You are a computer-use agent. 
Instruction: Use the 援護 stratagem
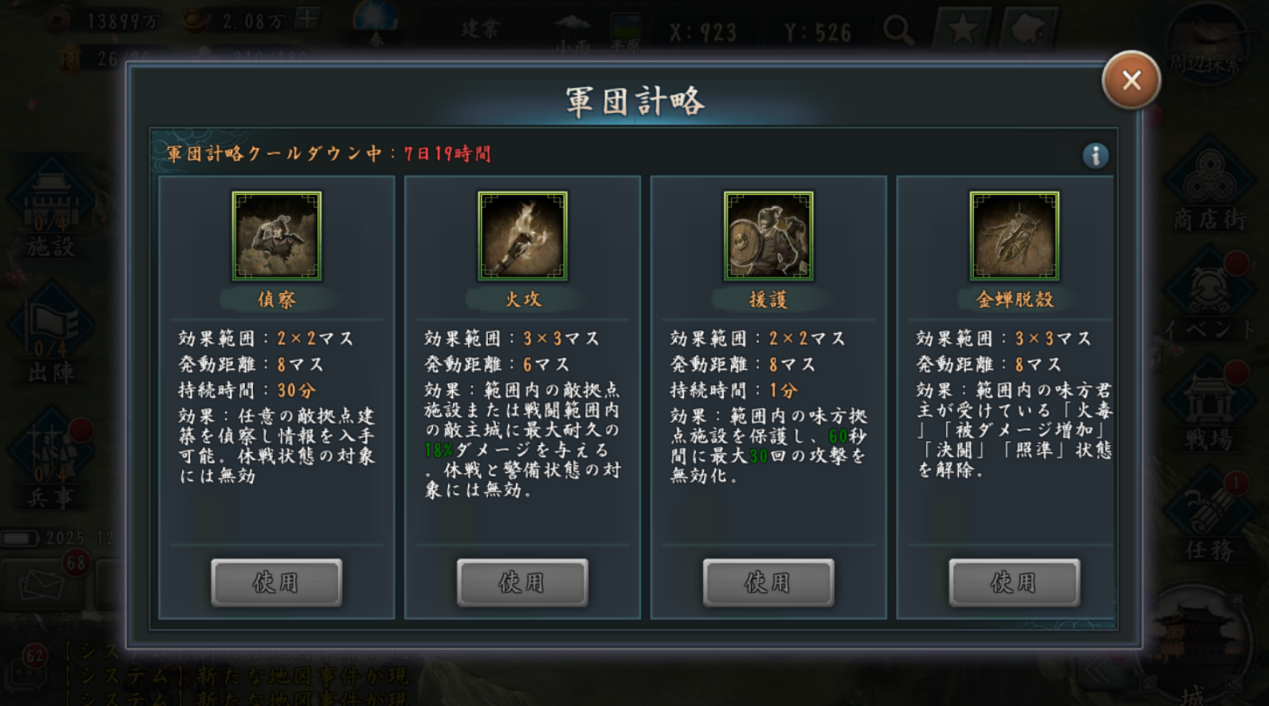pyautogui.click(x=769, y=583)
